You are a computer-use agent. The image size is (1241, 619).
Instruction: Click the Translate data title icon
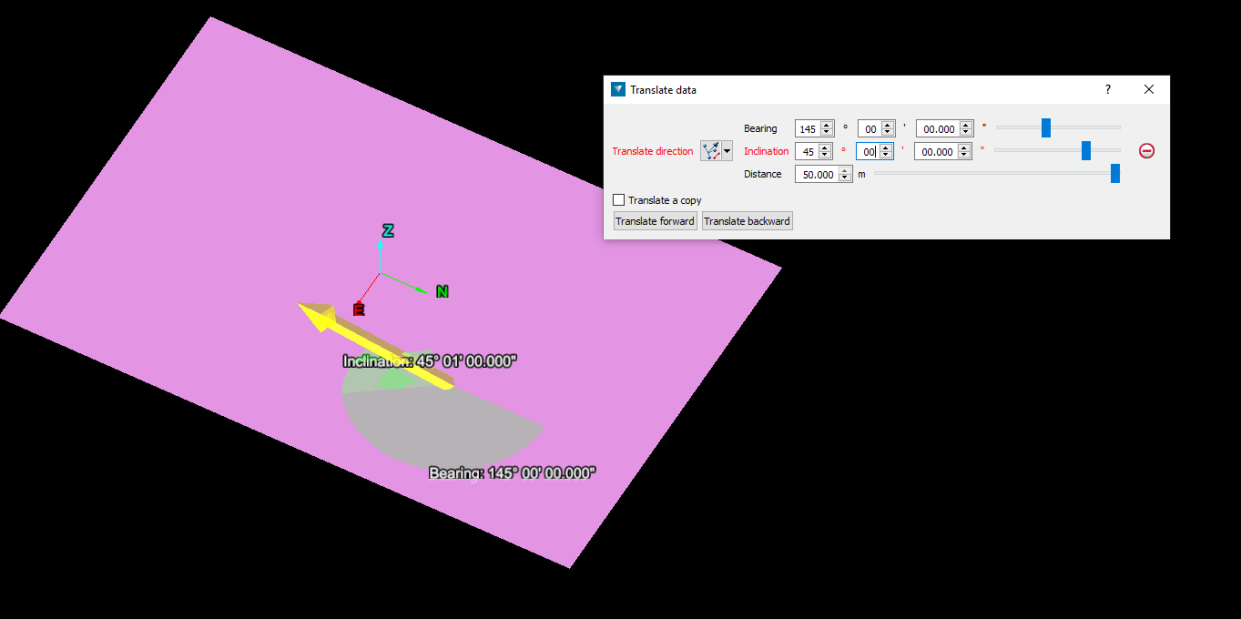[x=618, y=89]
